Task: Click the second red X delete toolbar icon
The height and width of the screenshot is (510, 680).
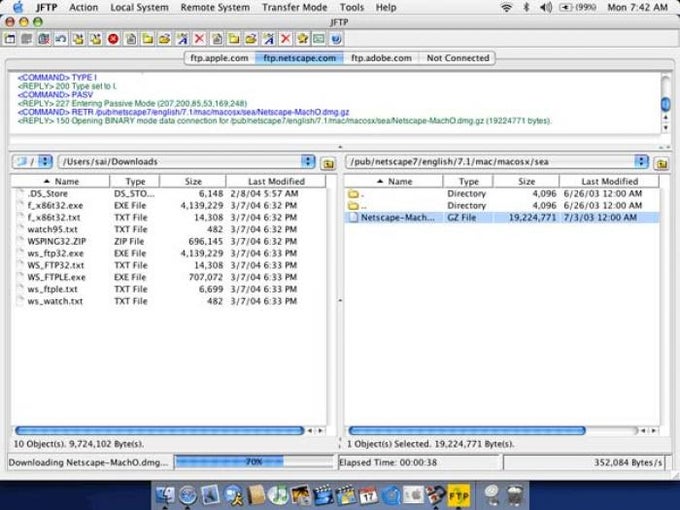Action: [x=285, y=39]
